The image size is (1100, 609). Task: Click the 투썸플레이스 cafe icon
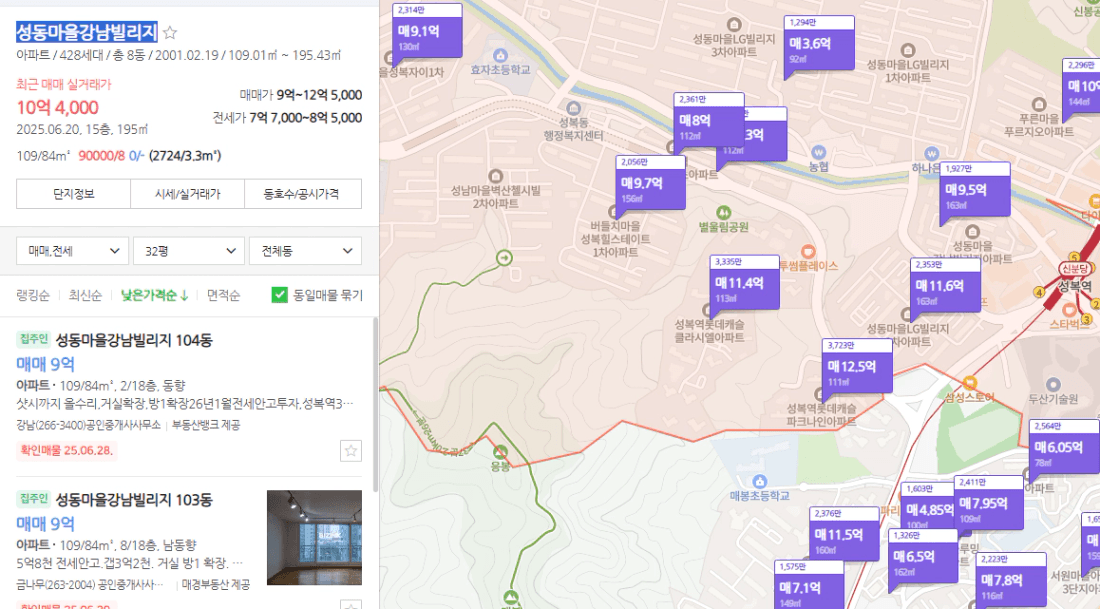tap(807, 252)
